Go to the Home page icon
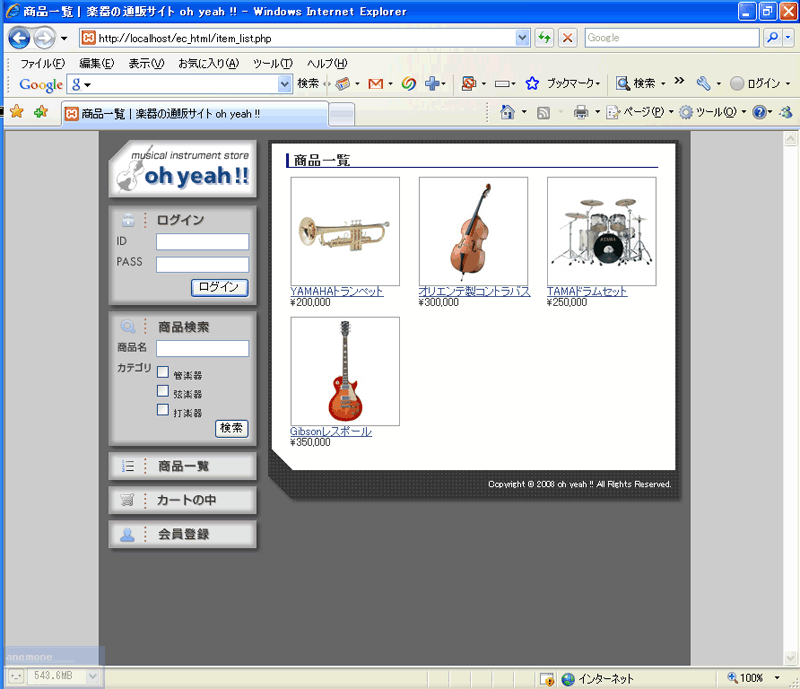This screenshot has width=800, height=689. [507, 112]
